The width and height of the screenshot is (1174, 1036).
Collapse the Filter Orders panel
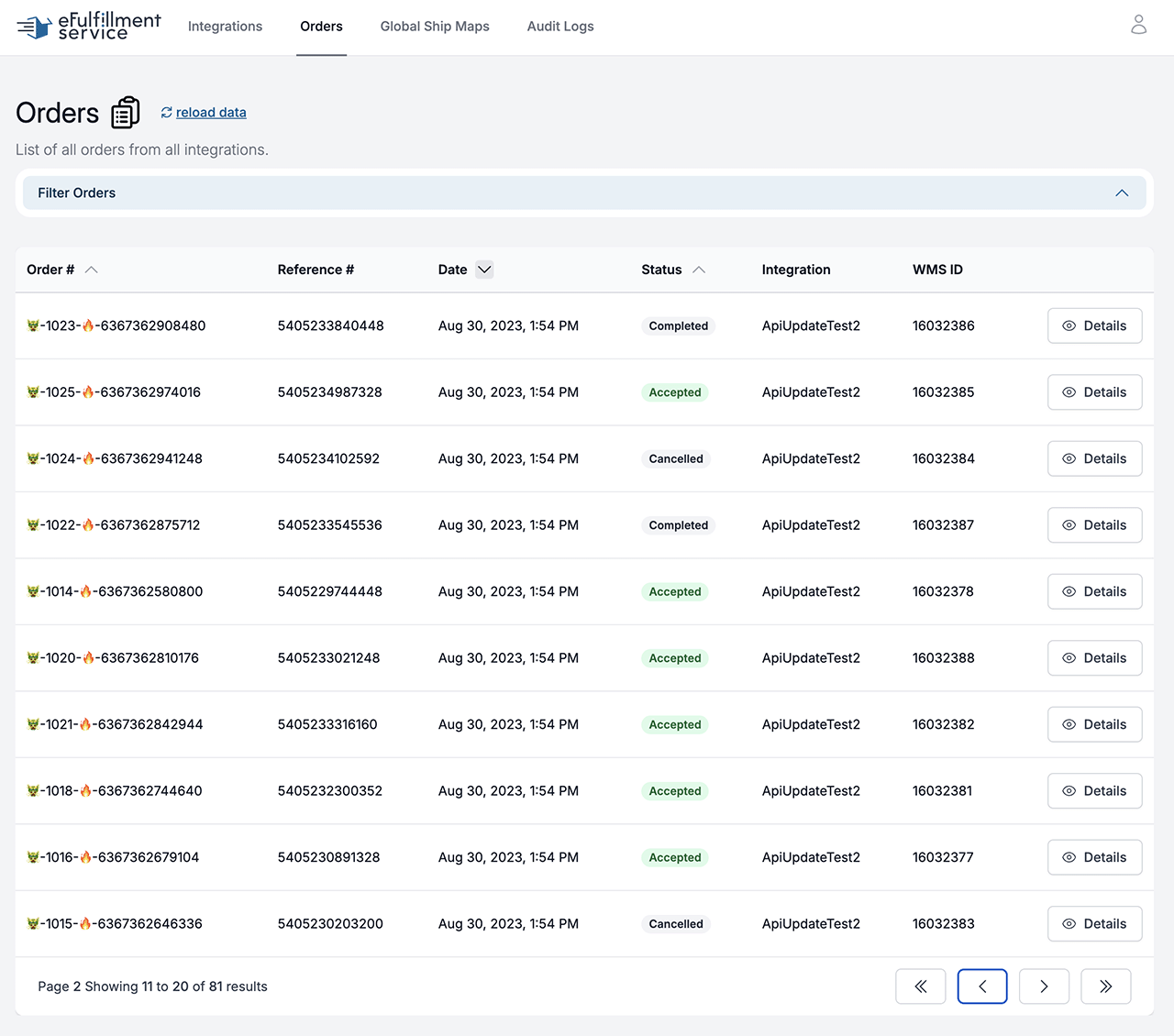[1121, 193]
